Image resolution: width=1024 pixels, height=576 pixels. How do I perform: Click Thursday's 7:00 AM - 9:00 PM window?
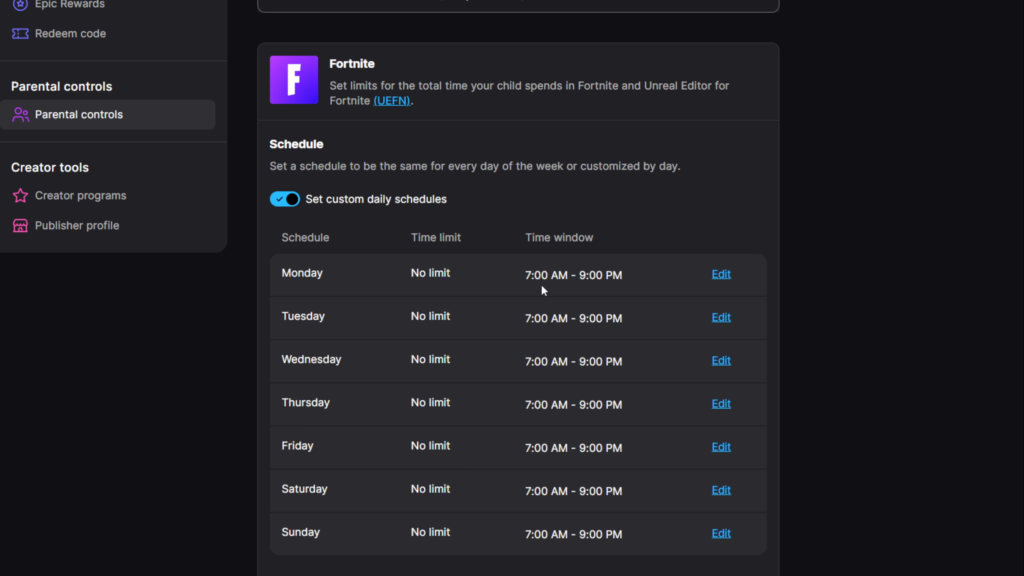pos(573,404)
